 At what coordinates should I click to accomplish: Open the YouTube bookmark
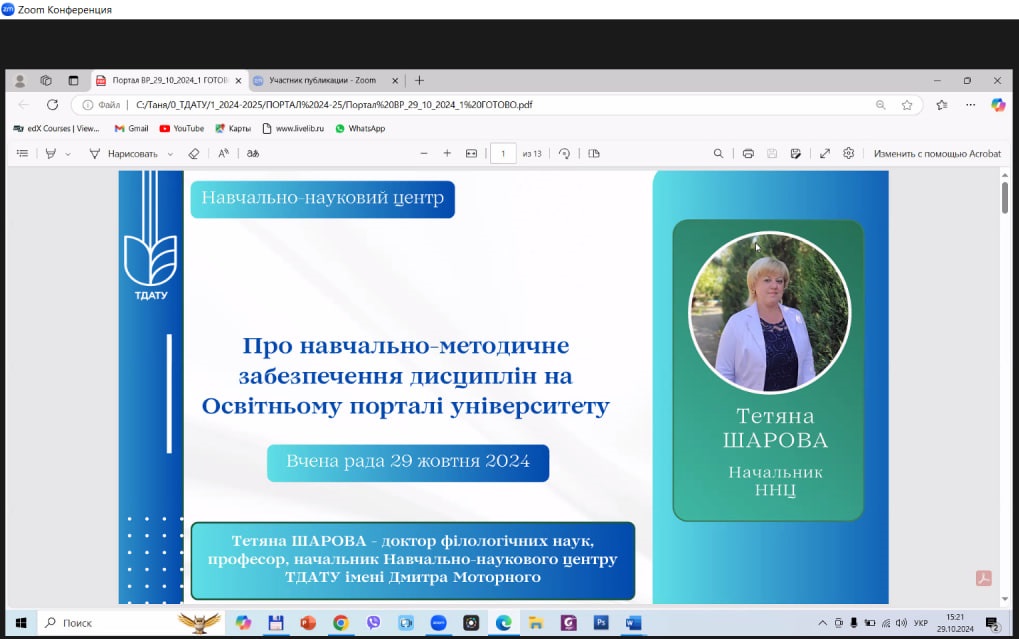[181, 129]
